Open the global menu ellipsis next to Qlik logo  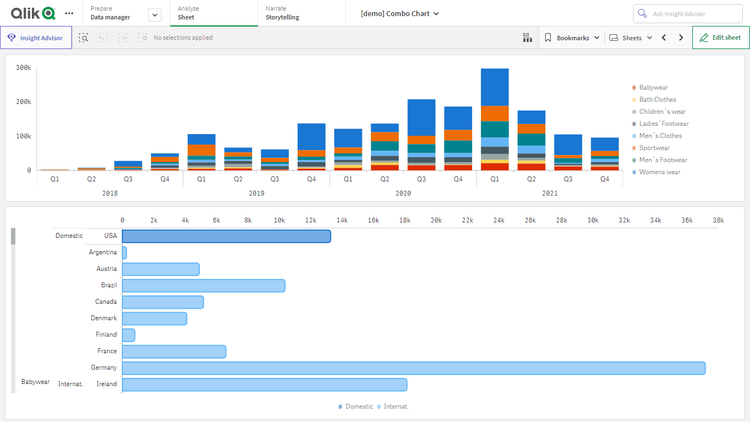69,13
